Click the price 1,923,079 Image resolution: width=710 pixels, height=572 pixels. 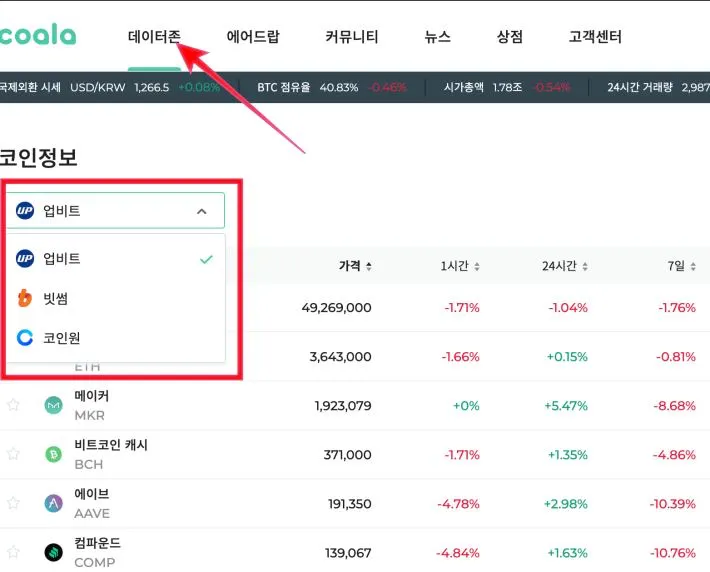(343, 406)
